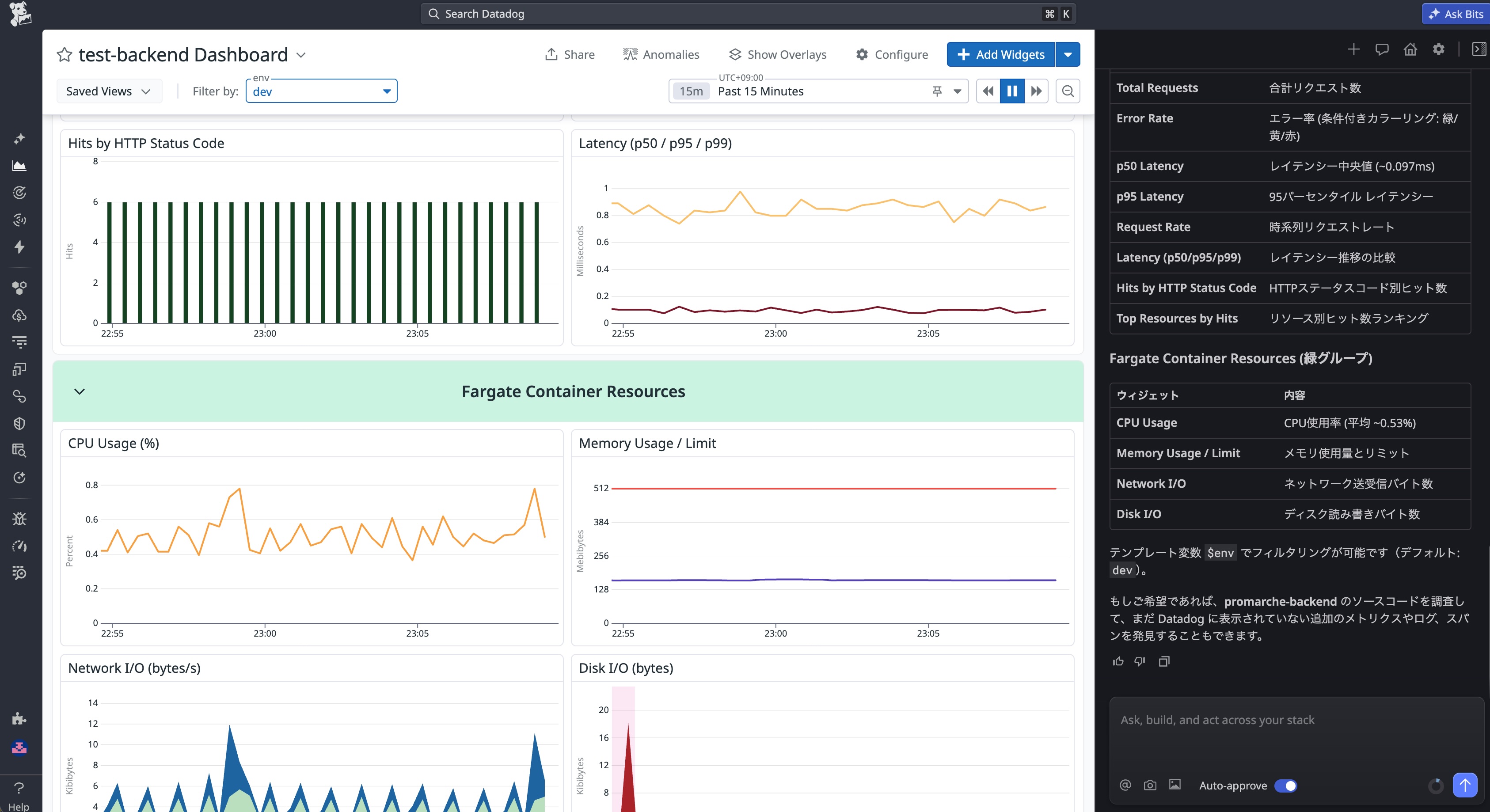Collapse the Ask Bits side panel
1490x812 pixels.
[1479, 50]
